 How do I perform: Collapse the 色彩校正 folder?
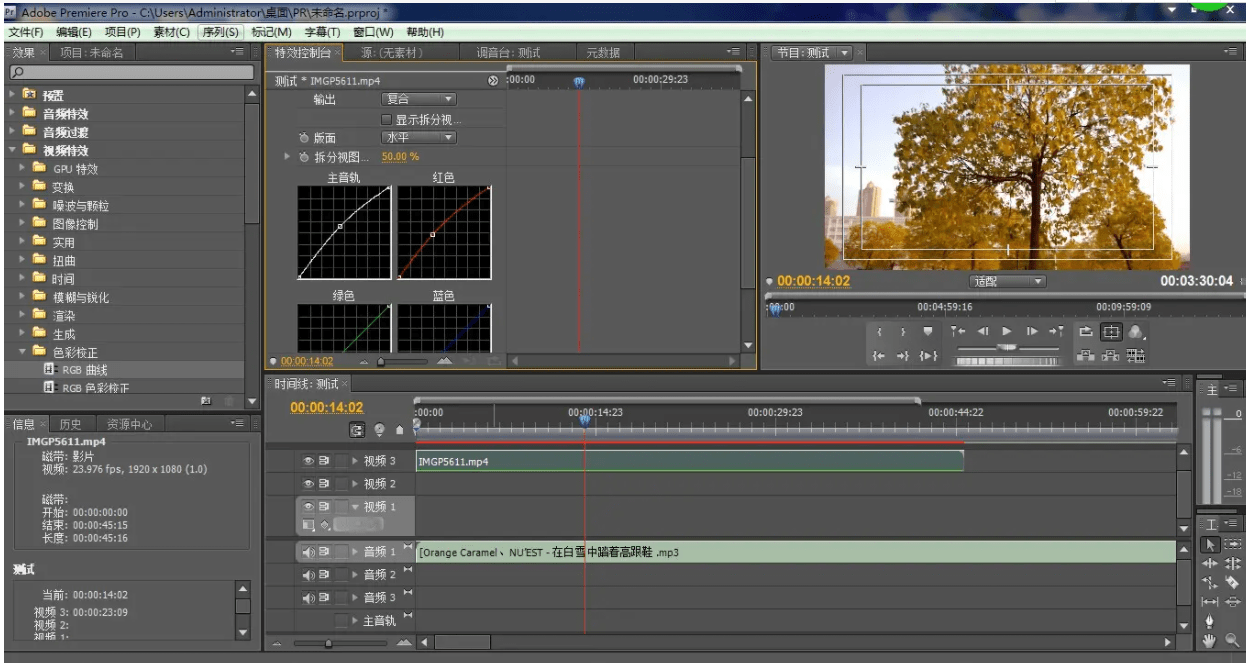pos(23,352)
